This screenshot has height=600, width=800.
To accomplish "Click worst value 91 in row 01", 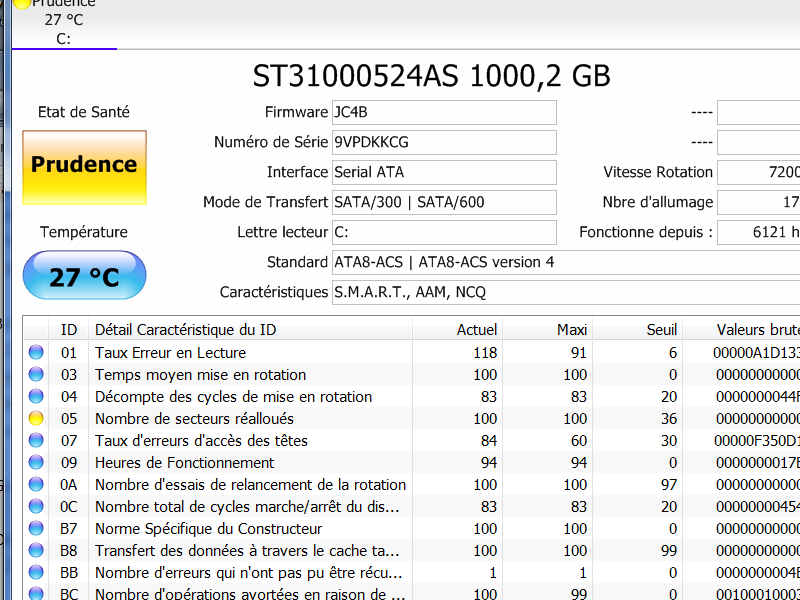I will tap(579, 353).
